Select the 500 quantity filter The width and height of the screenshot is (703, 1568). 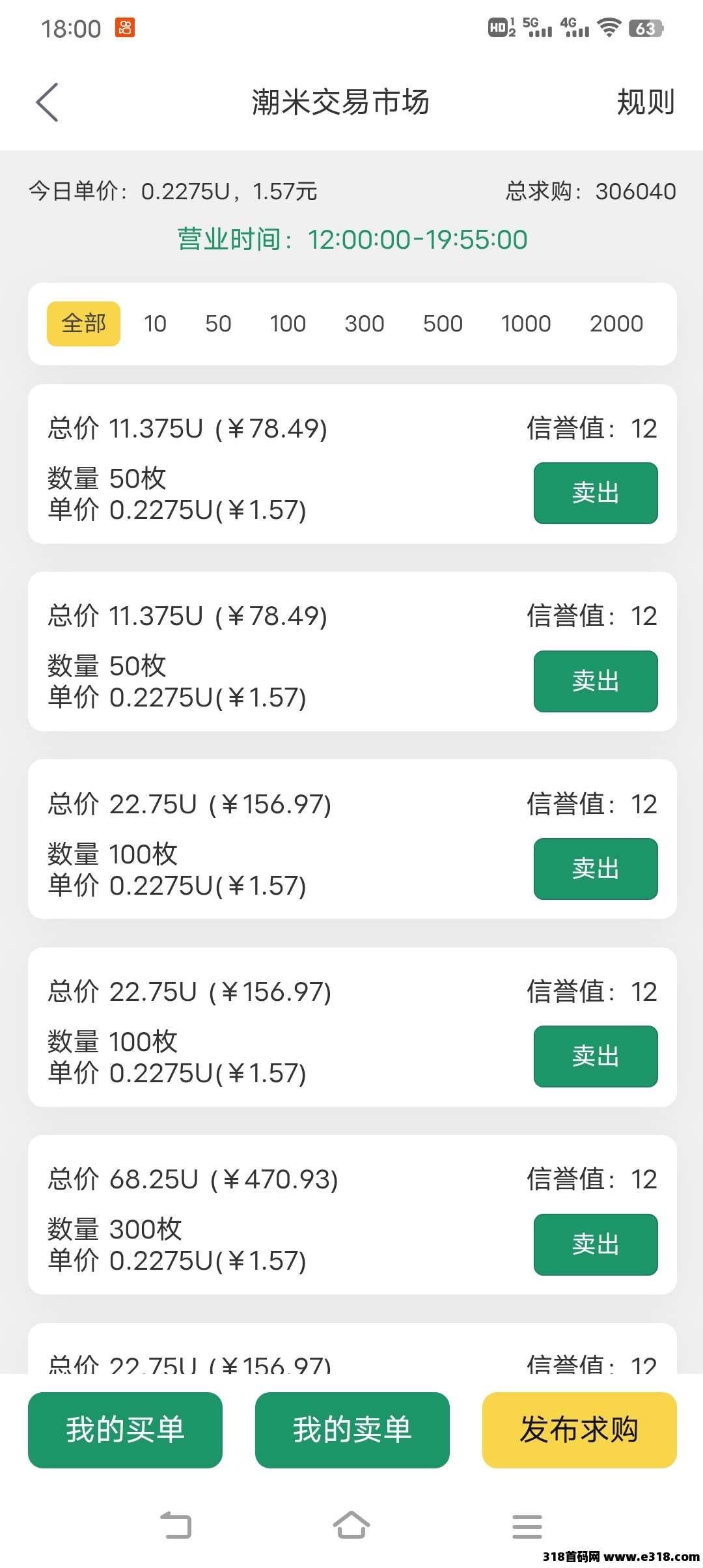(x=443, y=324)
